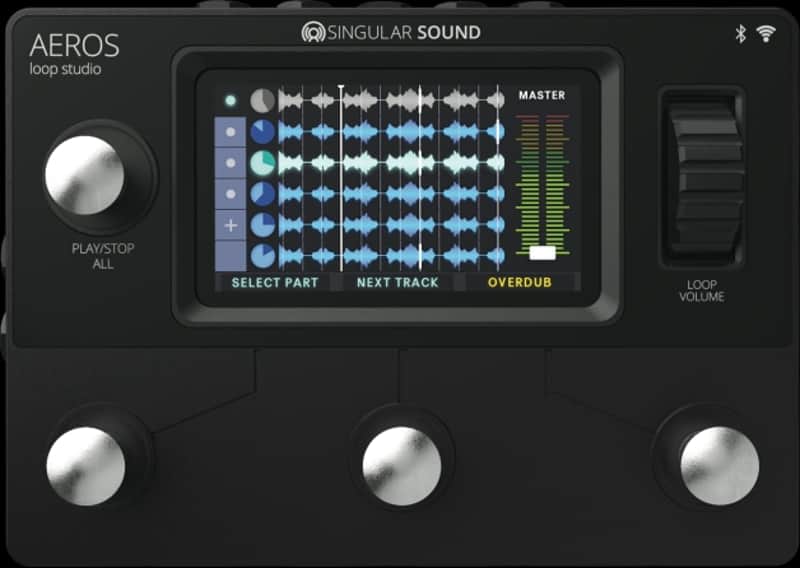Click the Singular Sound logo emblem
The height and width of the screenshot is (568, 800).
[x=313, y=32]
